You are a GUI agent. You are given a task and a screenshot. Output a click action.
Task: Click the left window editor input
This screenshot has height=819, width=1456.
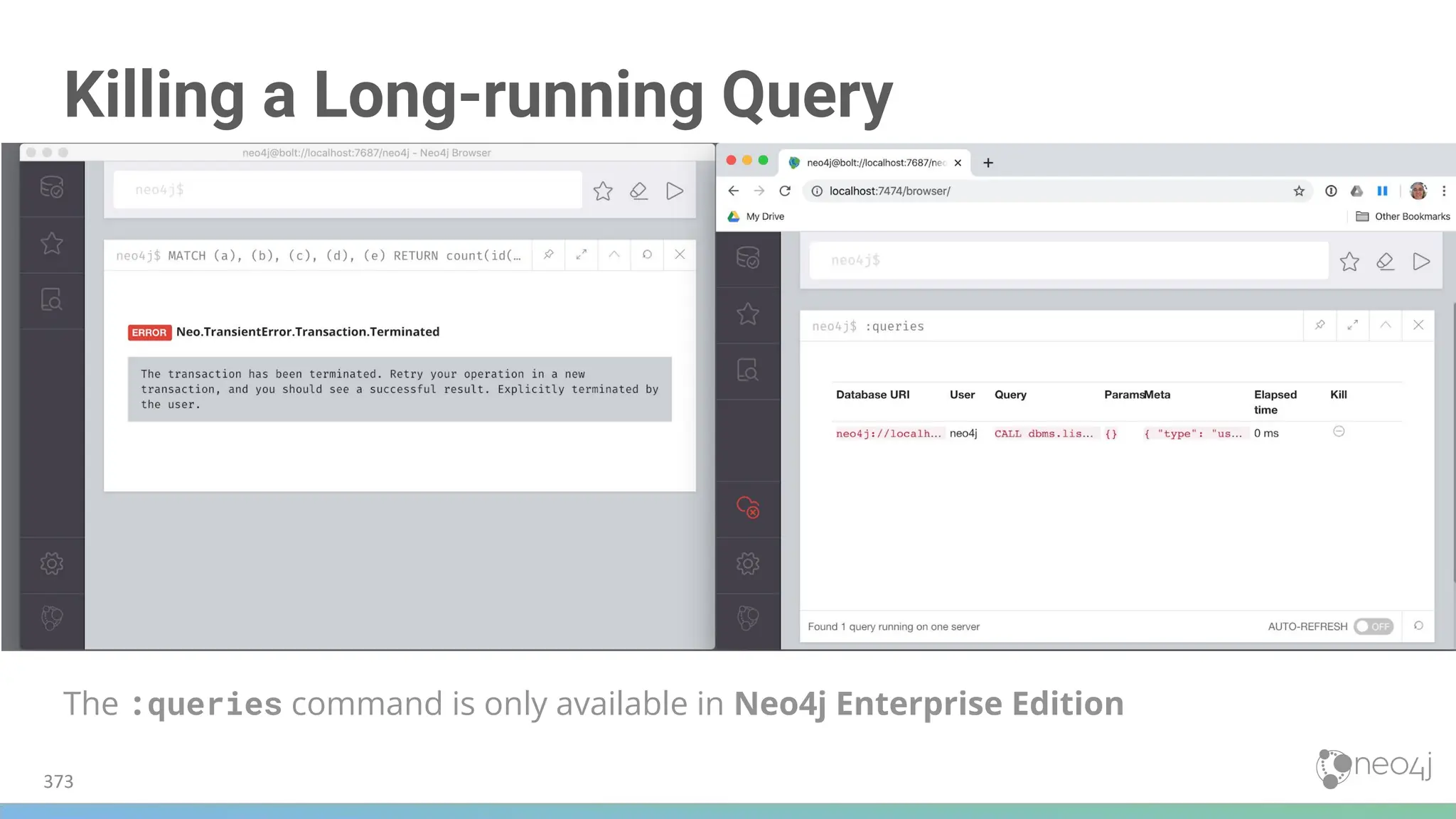pos(348,190)
